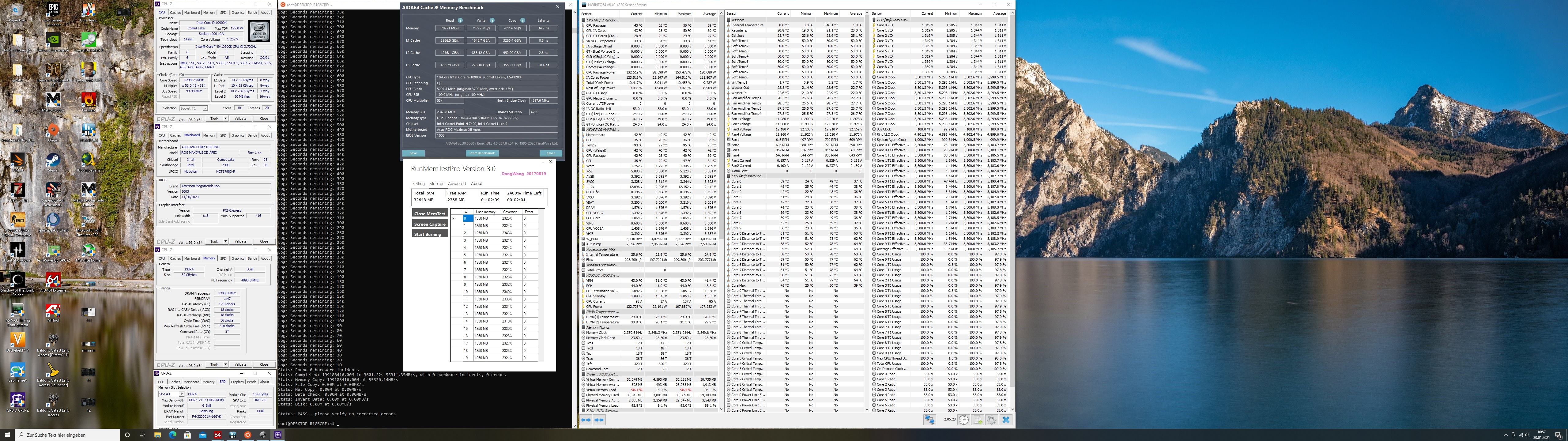The image size is (1568, 441).
Task: Click HWiNFO expand columns arrows icon
Action: tap(586, 420)
